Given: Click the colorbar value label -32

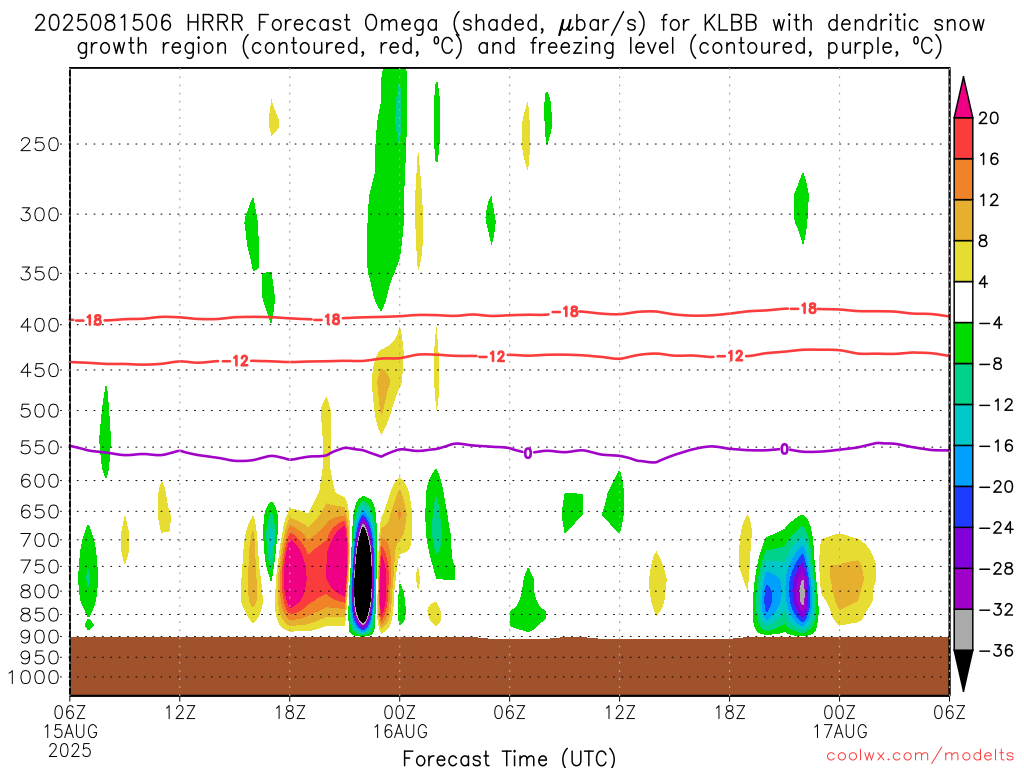Looking at the screenshot, I should (x=996, y=609).
